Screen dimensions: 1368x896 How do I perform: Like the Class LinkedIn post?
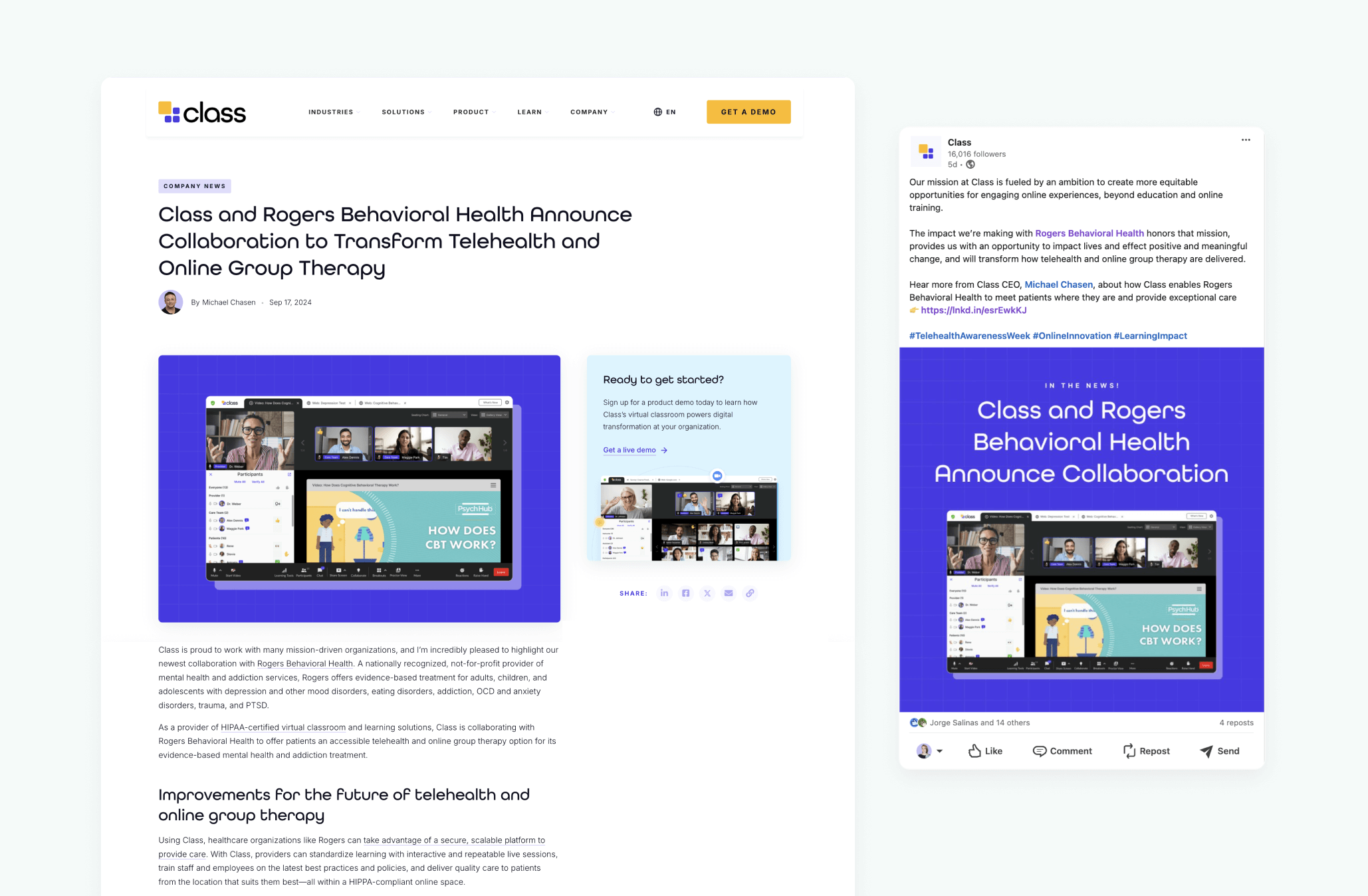tap(985, 751)
